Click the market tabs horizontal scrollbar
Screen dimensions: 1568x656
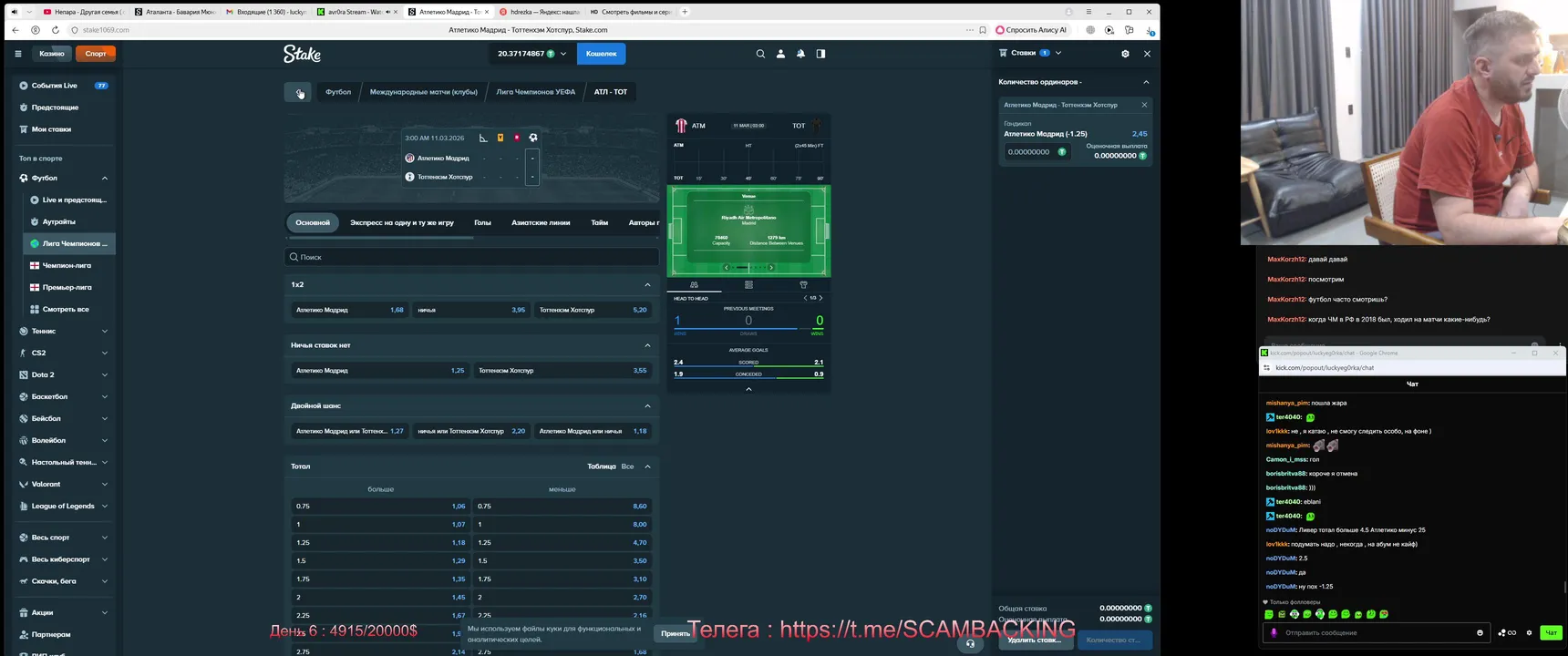point(379,238)
